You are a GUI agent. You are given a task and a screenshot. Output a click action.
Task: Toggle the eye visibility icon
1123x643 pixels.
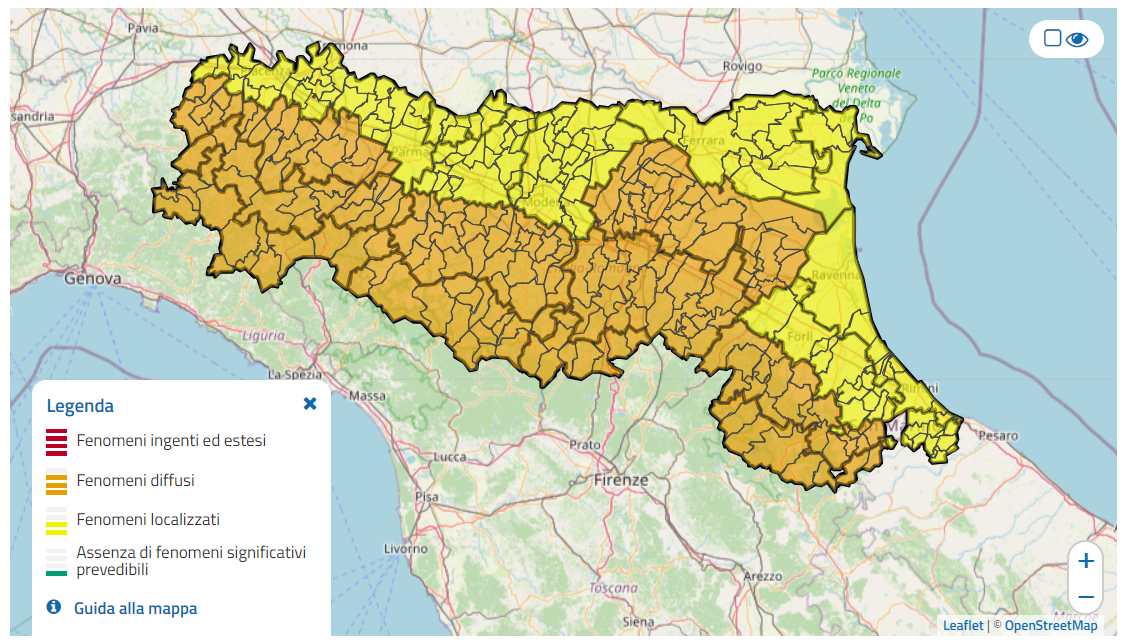pos(1077,39)
